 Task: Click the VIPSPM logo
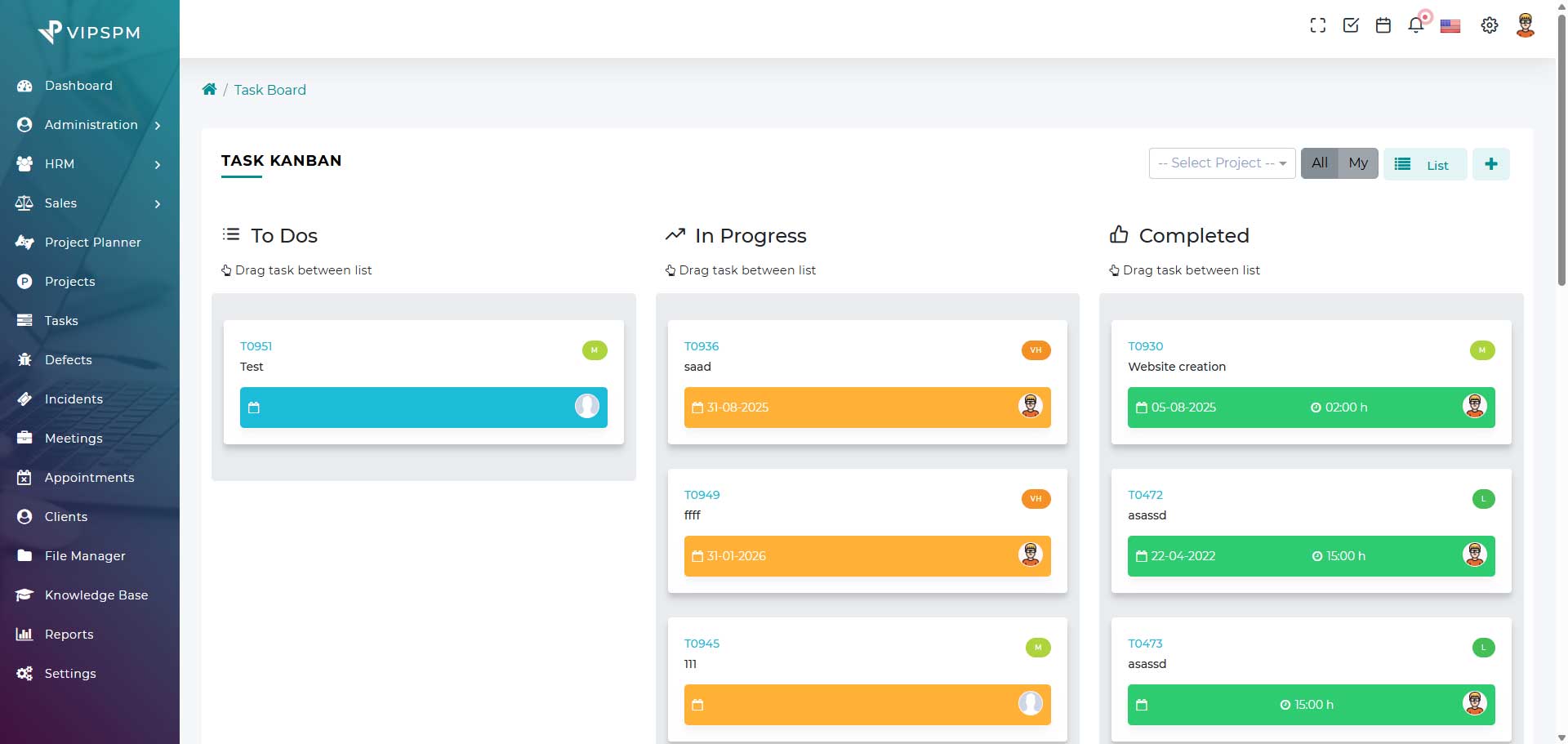(89, 32)
